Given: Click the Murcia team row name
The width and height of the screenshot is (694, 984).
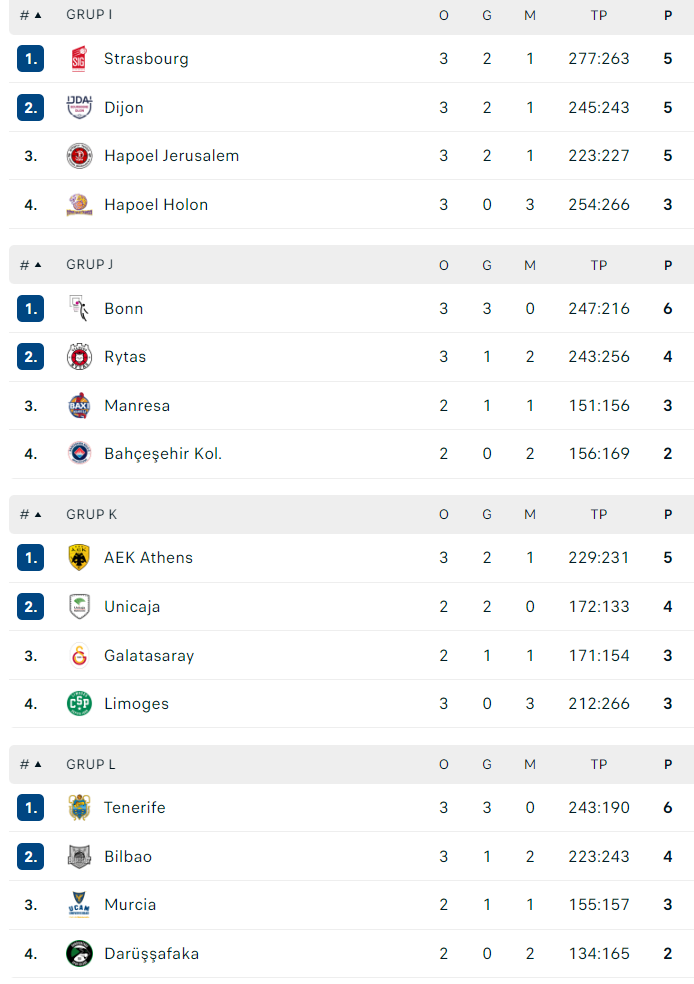Looking at the screenshot, I should tap(130, 904).
